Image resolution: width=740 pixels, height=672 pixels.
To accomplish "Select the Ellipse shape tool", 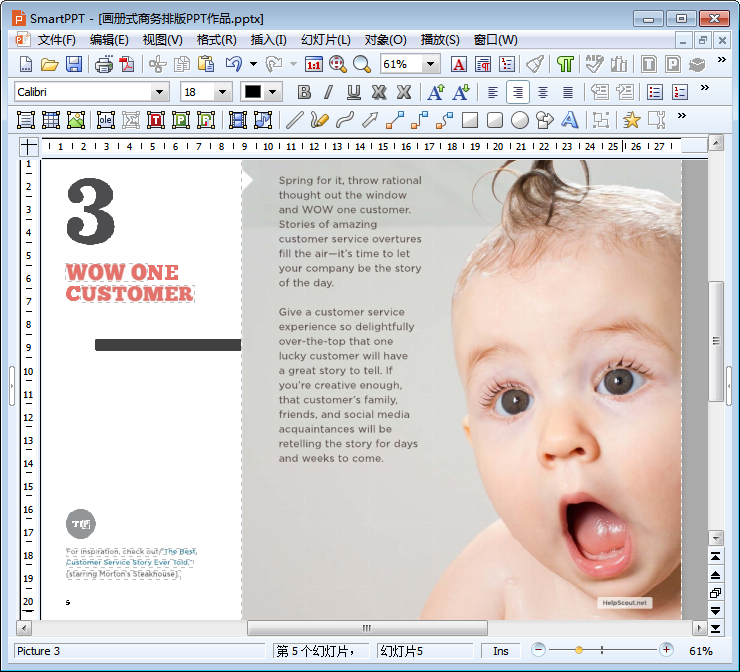I will pyautogui.click(x=520, y=120).
